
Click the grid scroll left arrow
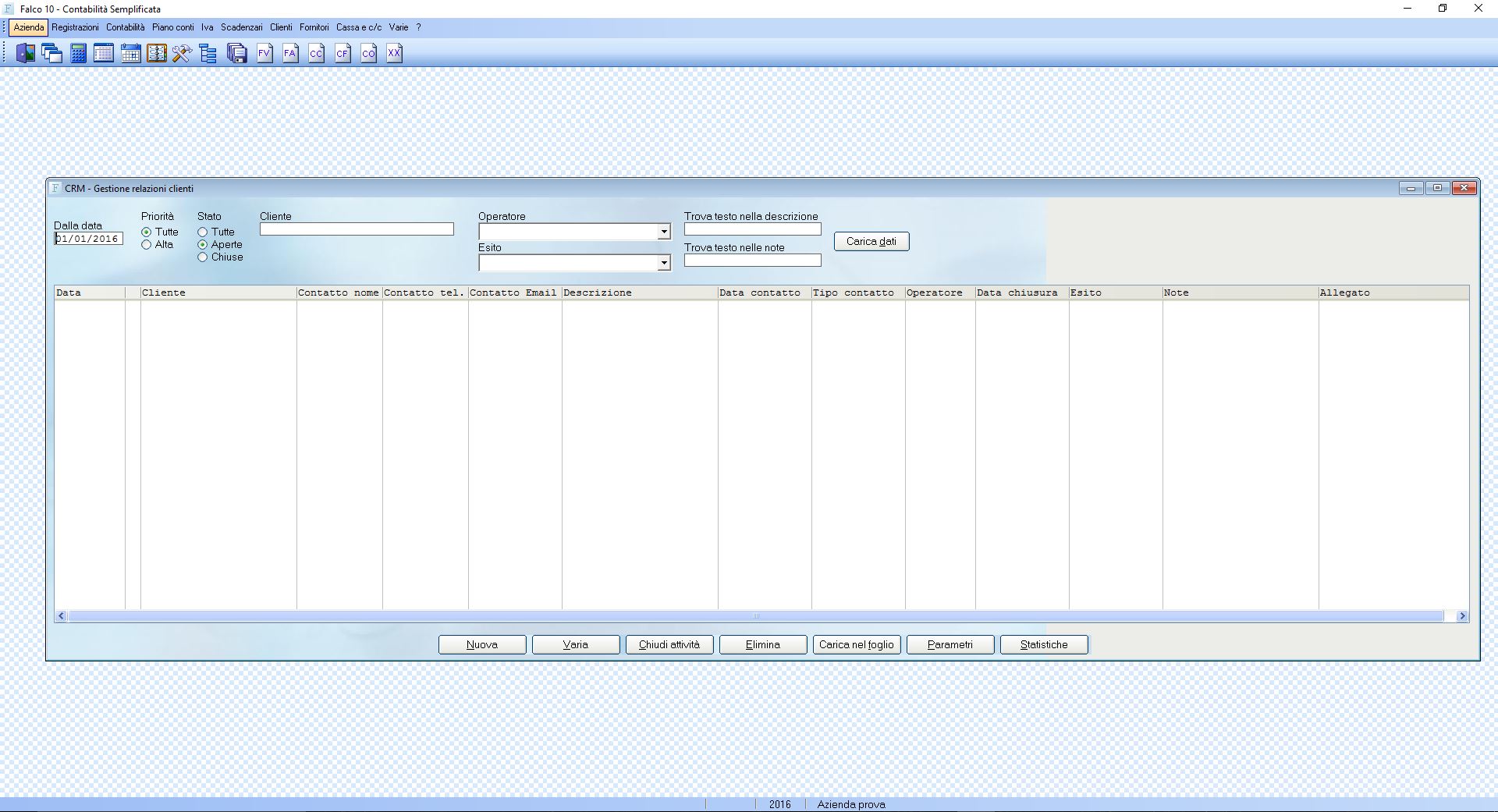click(x=62, y=616)
